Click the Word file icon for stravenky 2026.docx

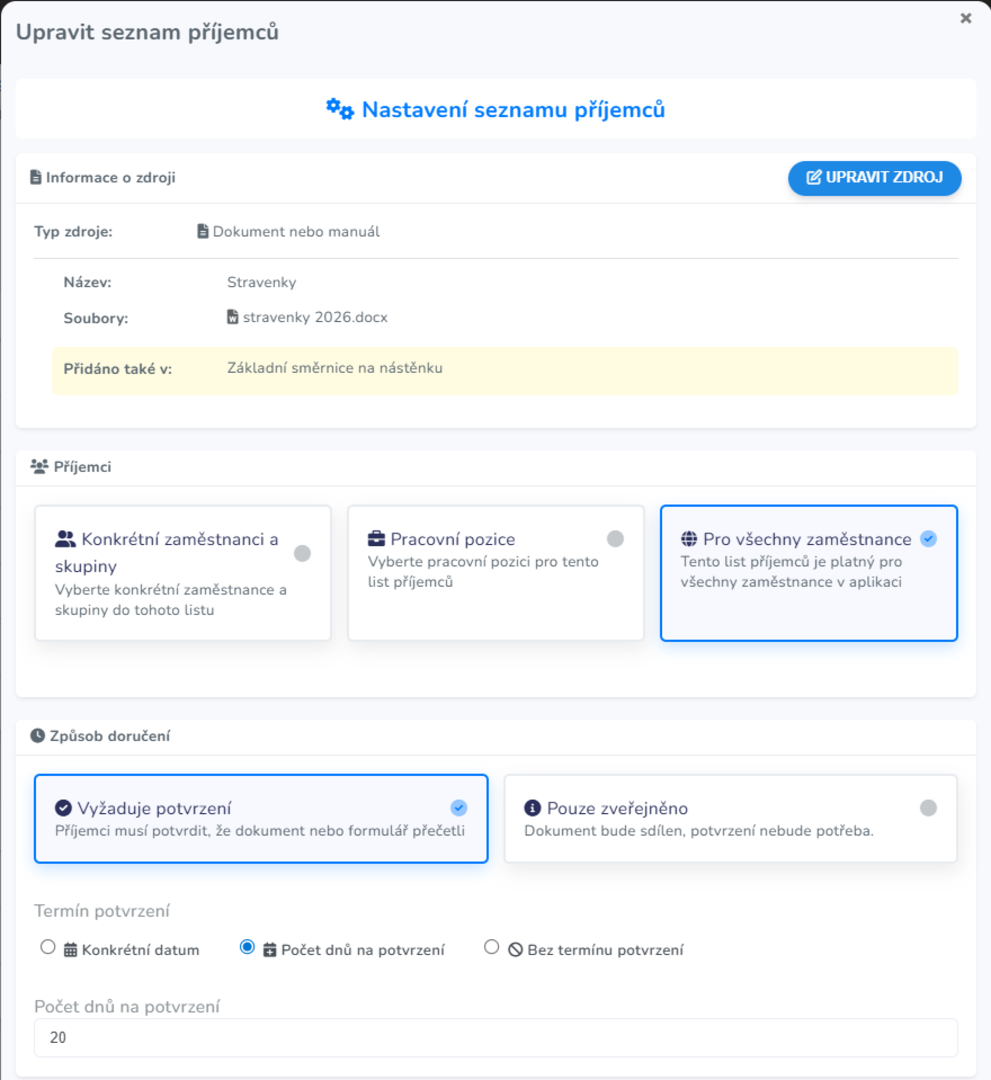click(x=233, y=318)
